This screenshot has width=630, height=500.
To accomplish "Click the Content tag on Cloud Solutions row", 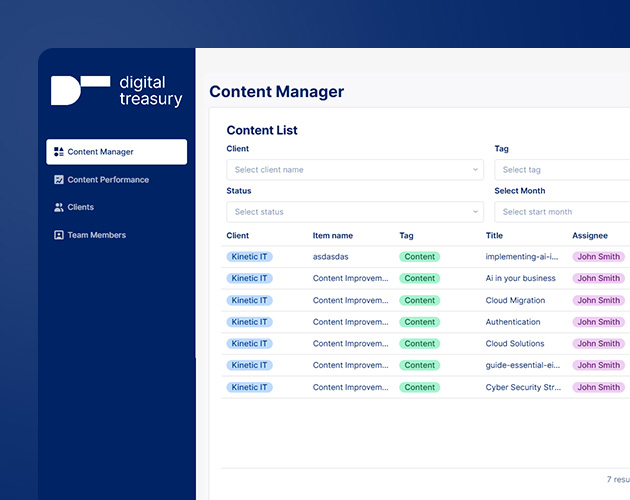I will tap(419, 344).
